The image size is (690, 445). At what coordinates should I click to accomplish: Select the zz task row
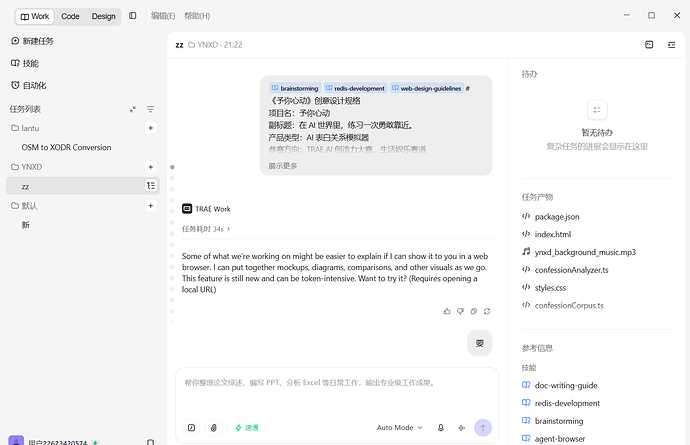point(83,186)
